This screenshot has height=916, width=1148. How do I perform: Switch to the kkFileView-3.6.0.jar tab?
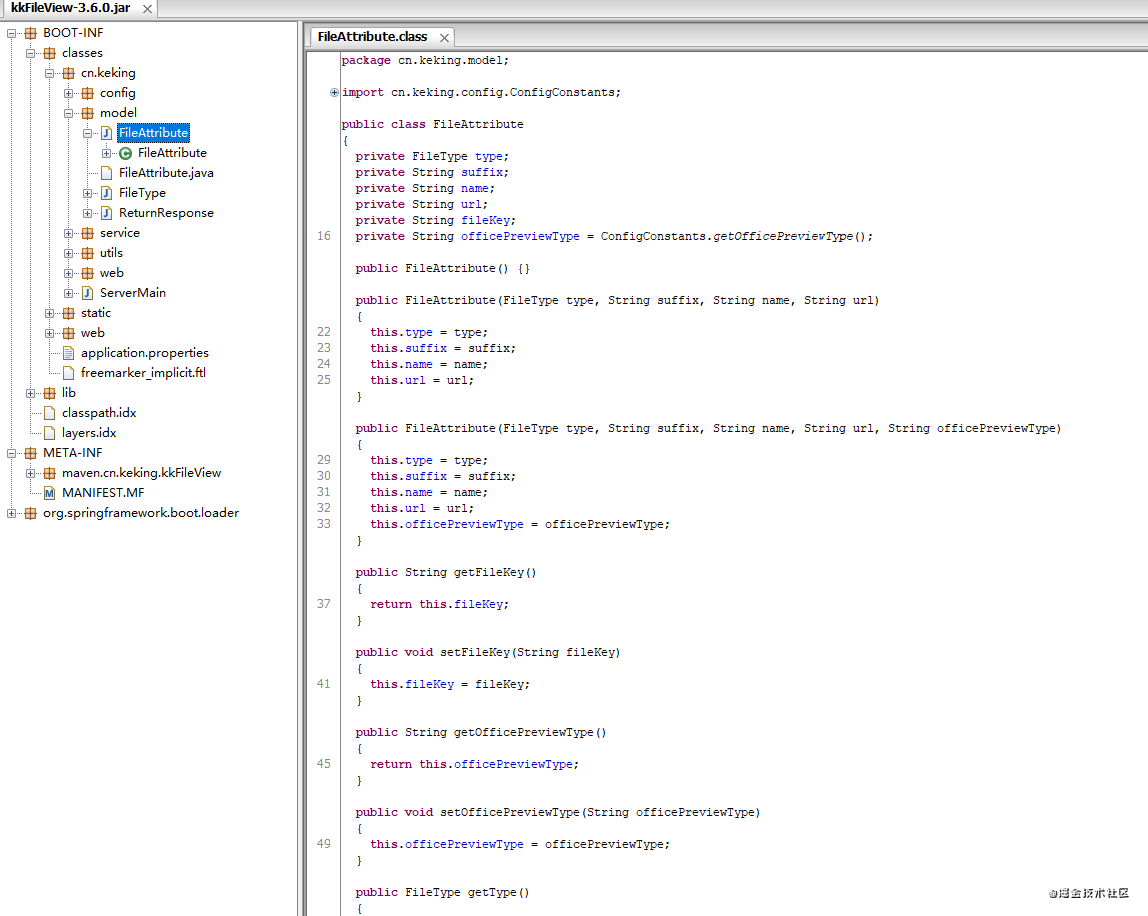tap(70, 8)
